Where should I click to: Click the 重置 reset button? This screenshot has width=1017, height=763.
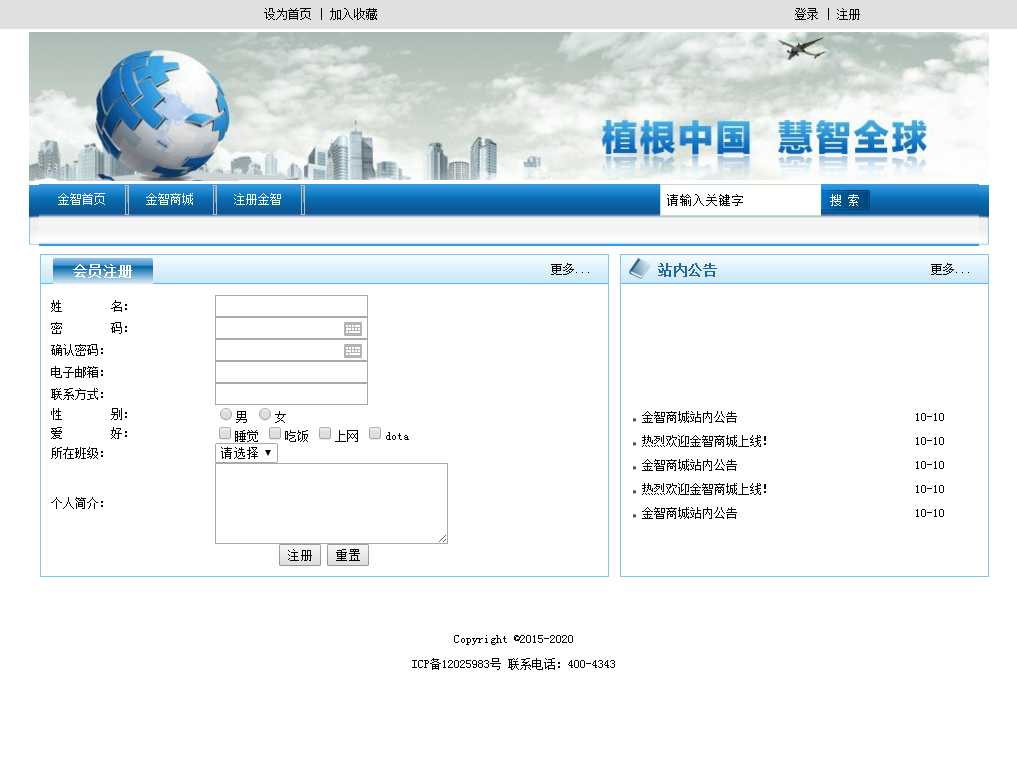pos(348,555)
